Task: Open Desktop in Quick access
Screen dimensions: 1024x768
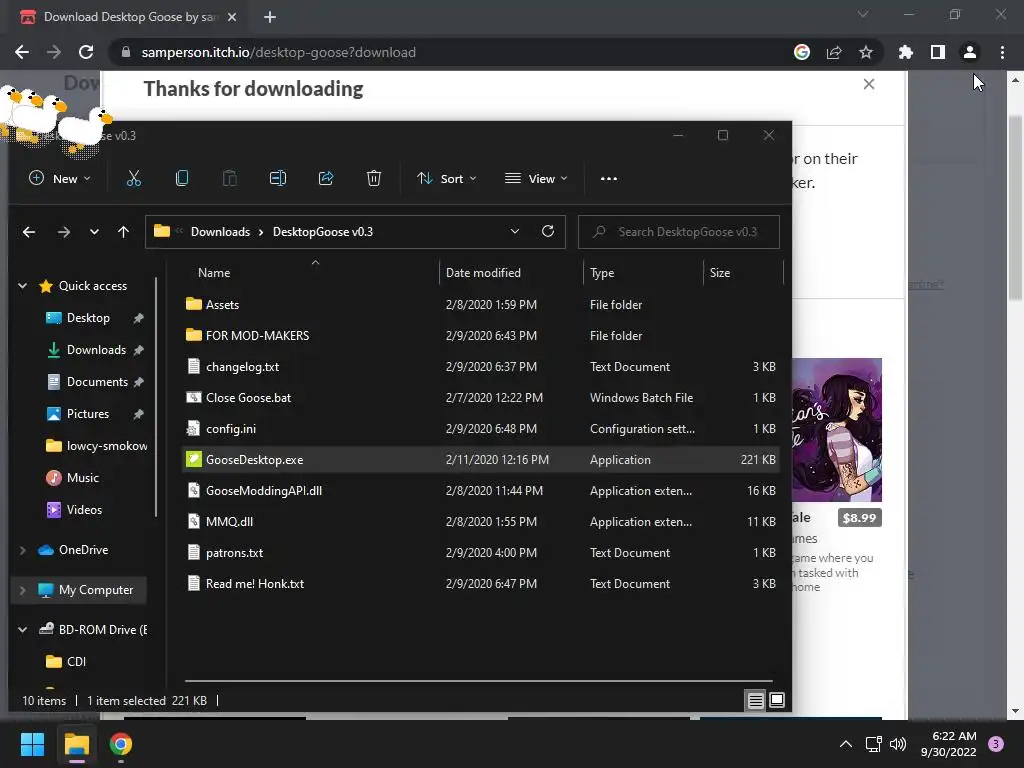Action: tap(87, 318)
